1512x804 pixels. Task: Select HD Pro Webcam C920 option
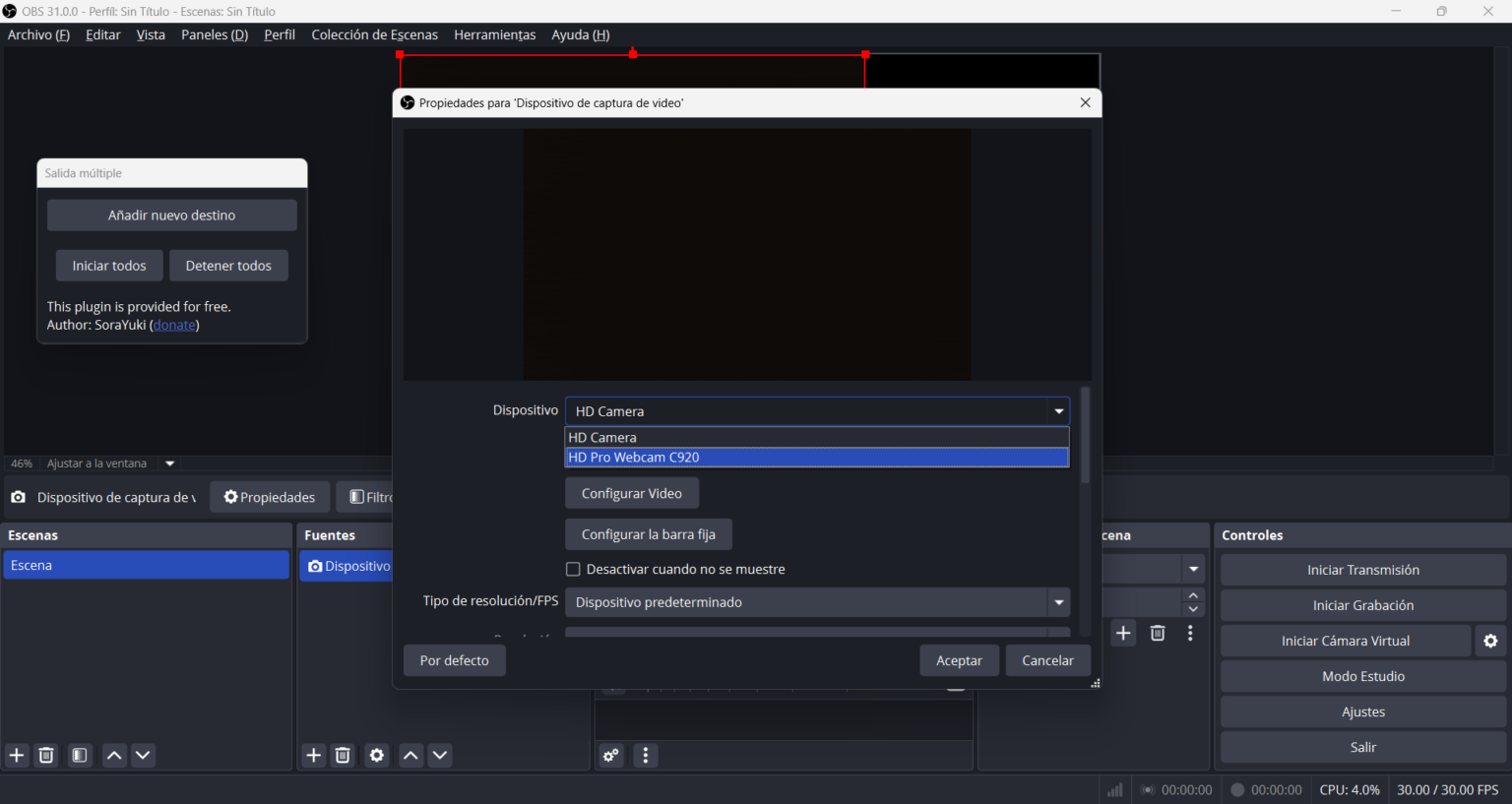coord(816,458)
